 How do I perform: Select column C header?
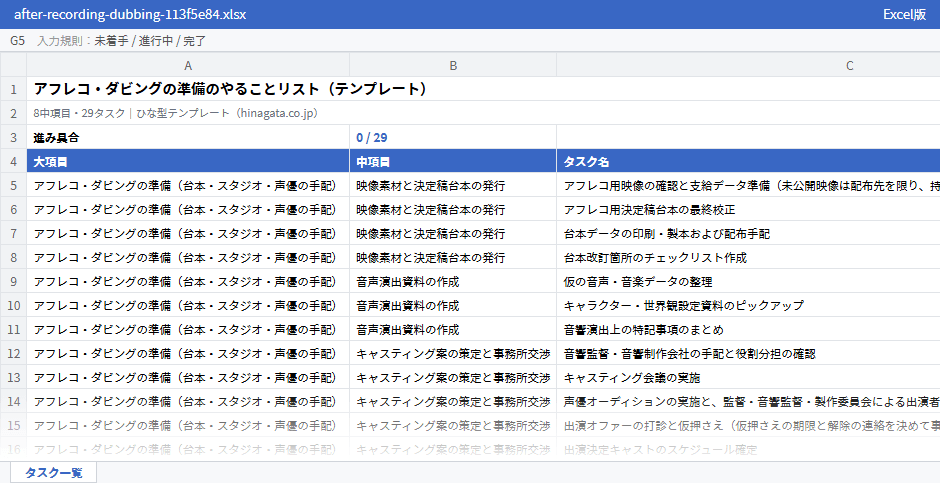click(x=849, y=65)
